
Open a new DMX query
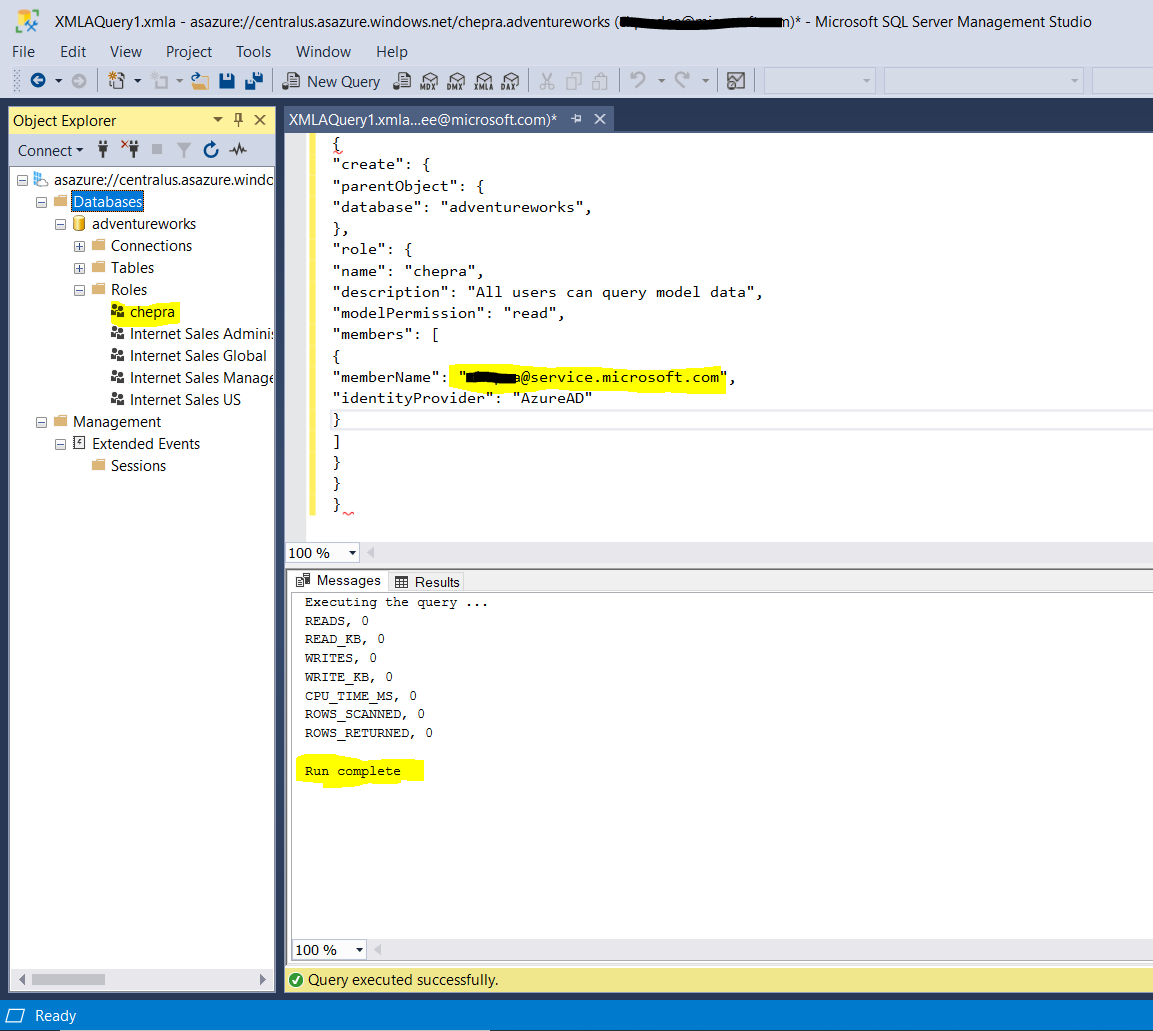(x=456, y=81)
